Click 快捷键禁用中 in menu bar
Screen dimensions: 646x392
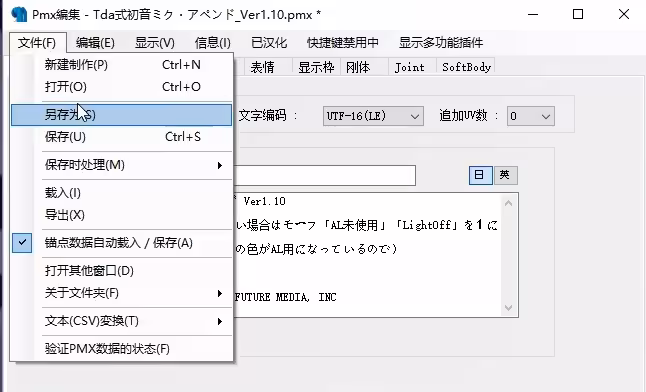tap(343, 42)
